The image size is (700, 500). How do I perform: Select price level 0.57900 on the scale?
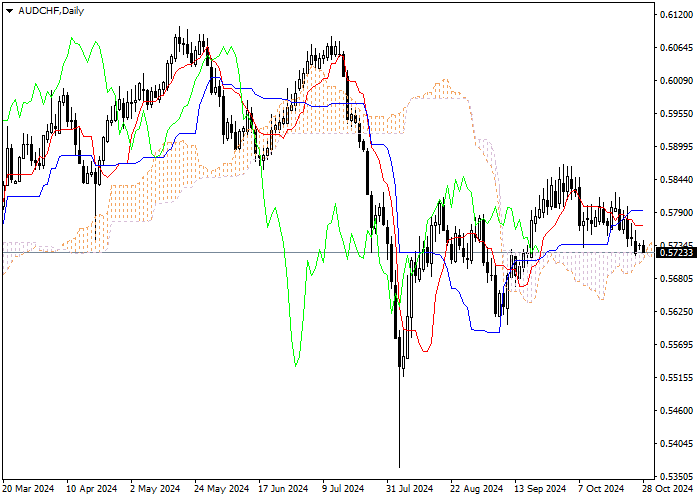tap(676, 212)
